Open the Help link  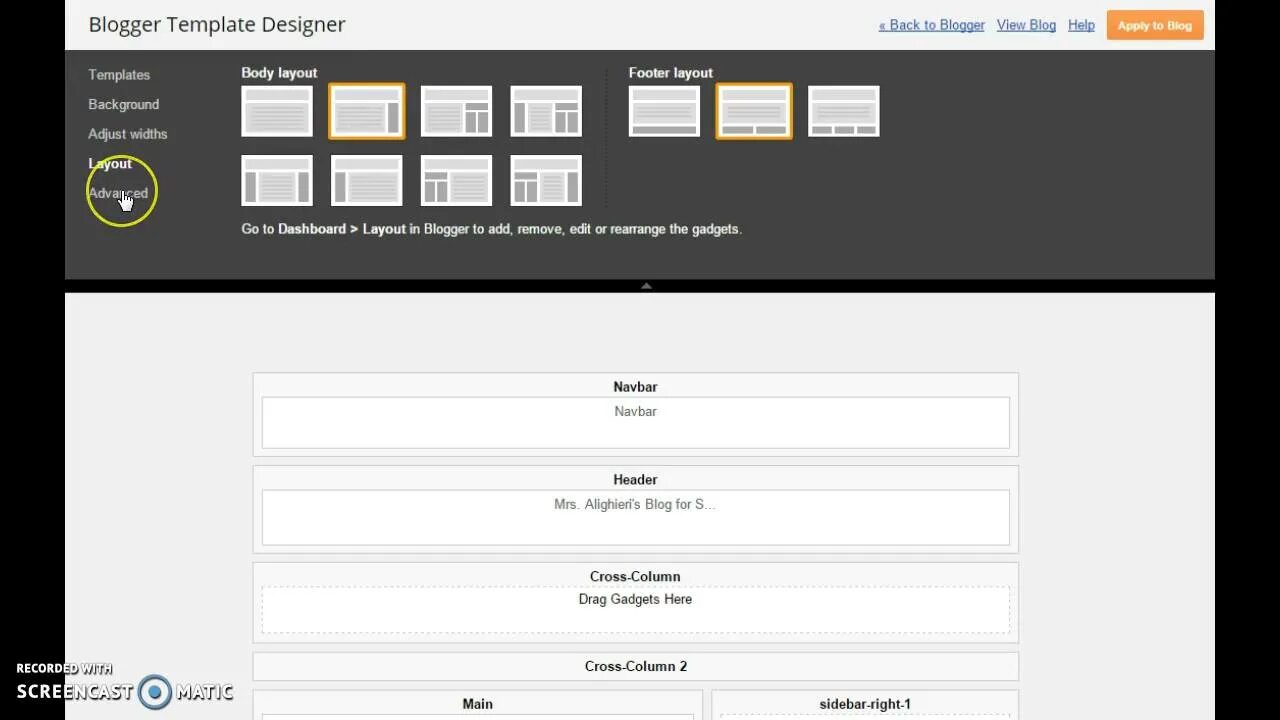(1081, 25)
